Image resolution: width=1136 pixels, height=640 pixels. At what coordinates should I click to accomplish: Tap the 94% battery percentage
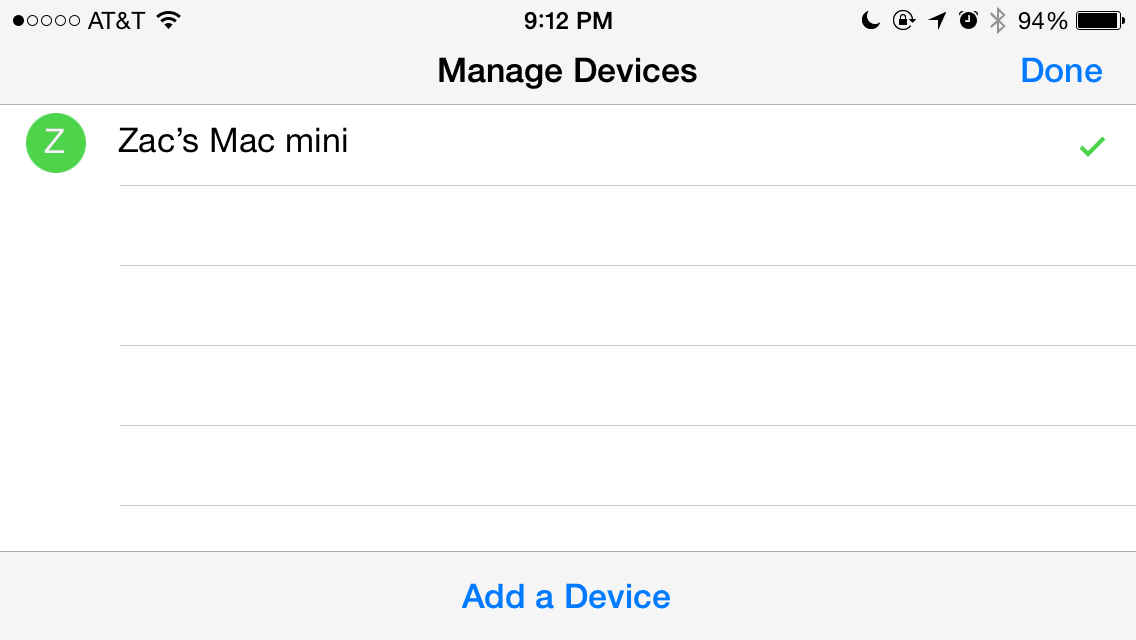1042,20
